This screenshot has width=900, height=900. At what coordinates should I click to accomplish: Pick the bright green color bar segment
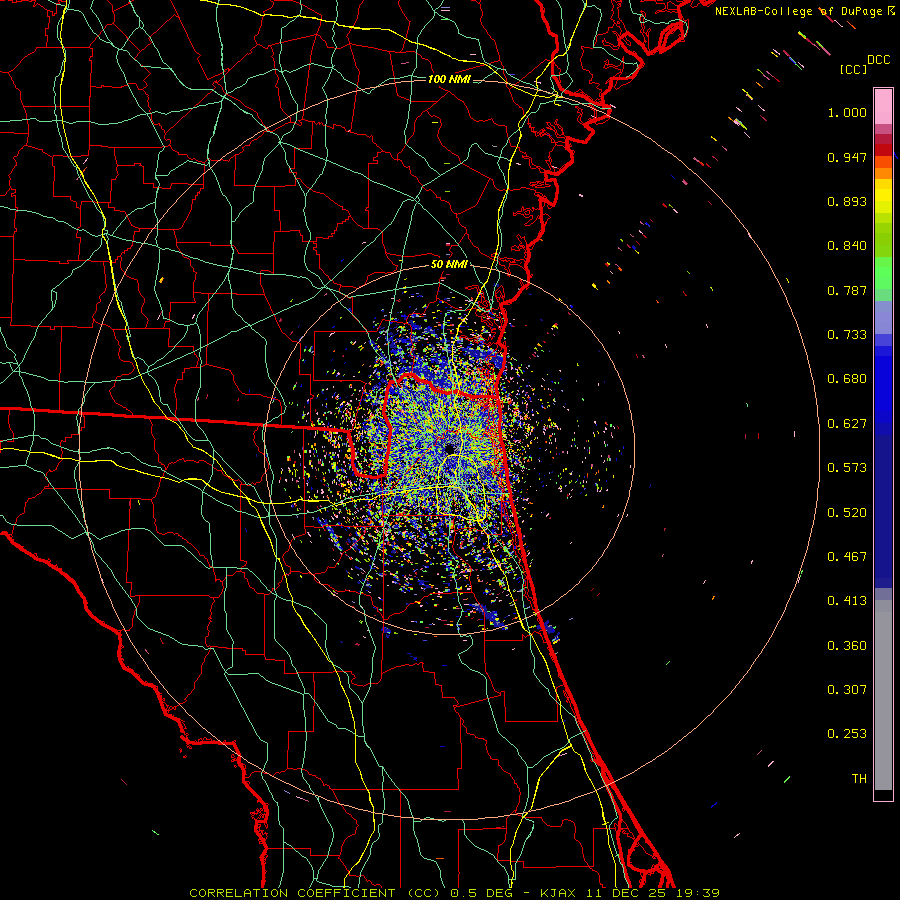coord(883,273)
